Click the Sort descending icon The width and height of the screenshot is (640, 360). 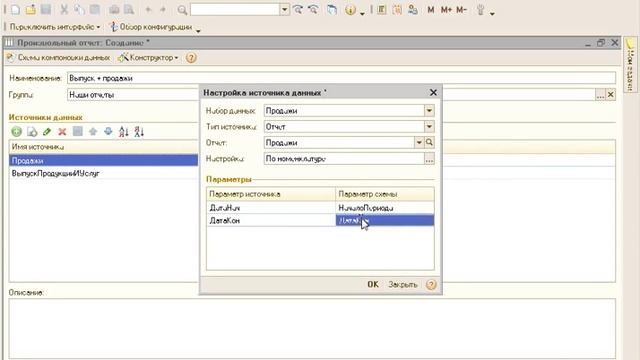tap(139, 131)
